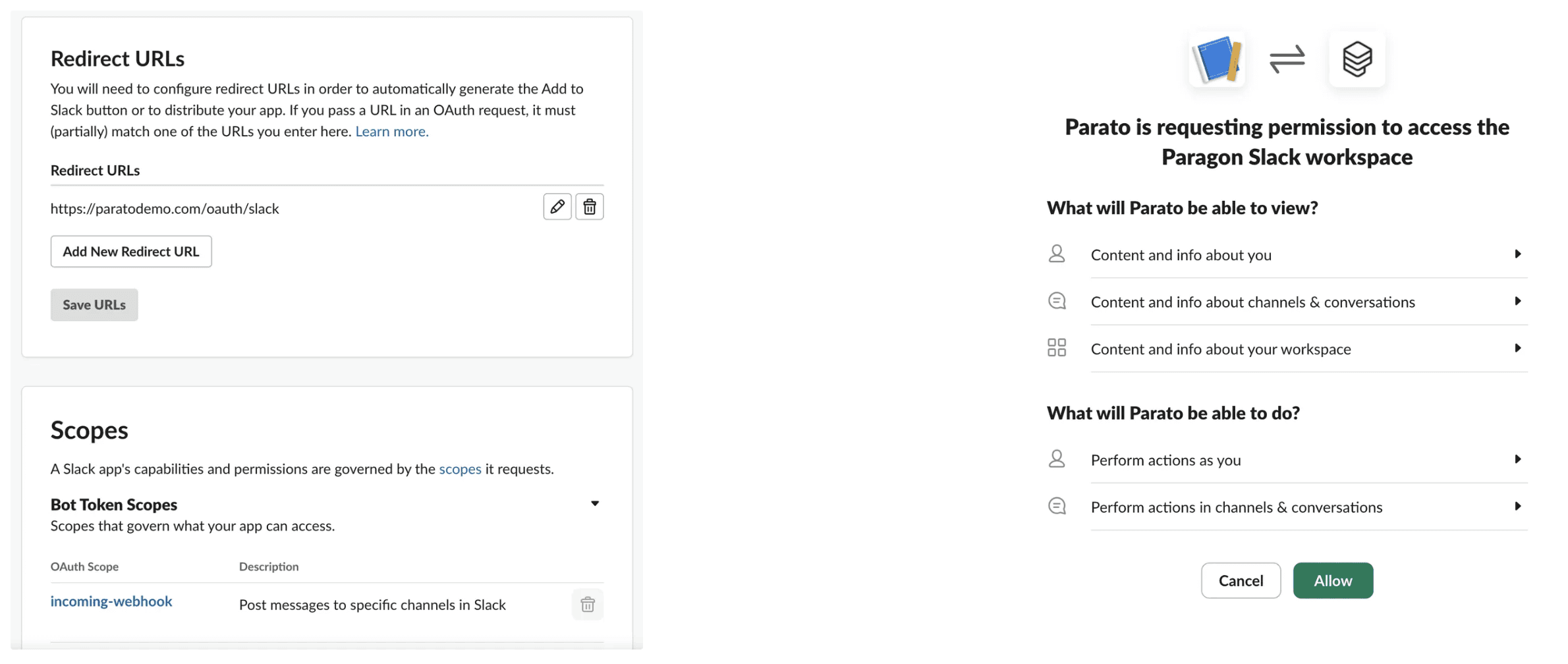1568x664 pixels.
Task: Remove the incoming-webhook scope with trash icon
Action: [588, 604]
